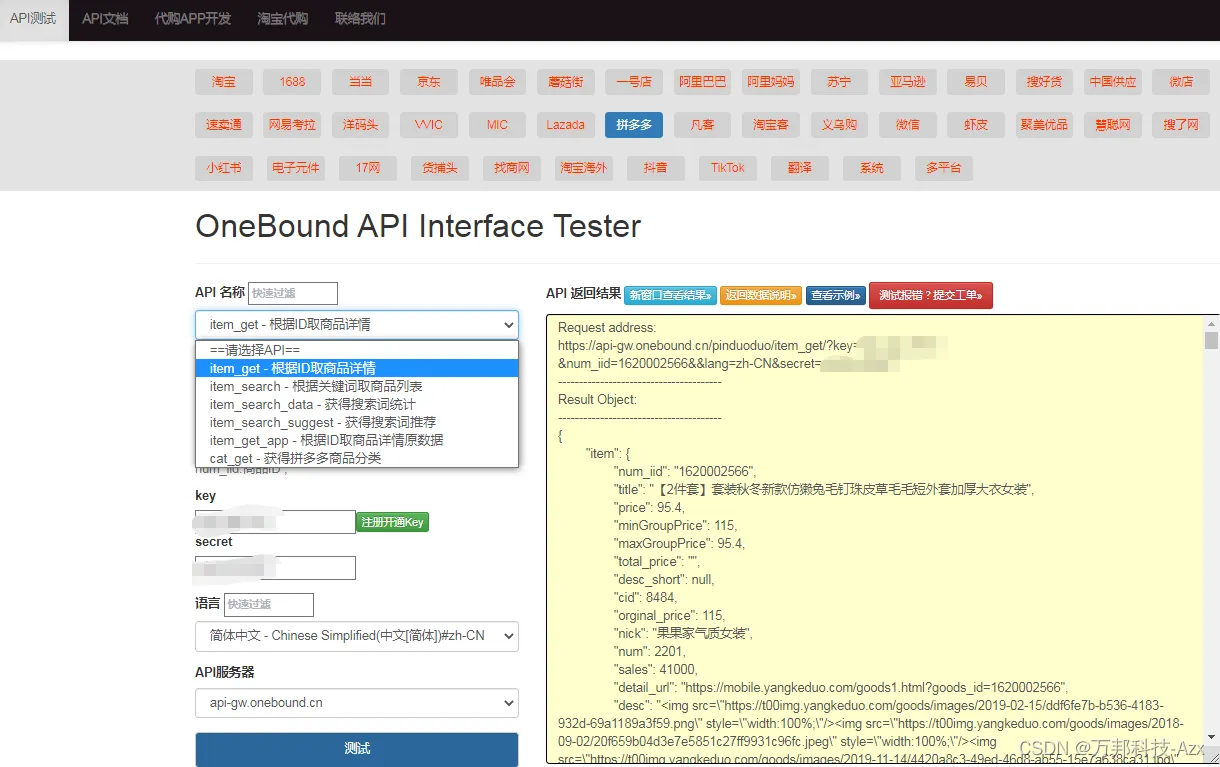Click the red 测试报错?提交工单 button

pyautogui.click(x=931, y=295)
